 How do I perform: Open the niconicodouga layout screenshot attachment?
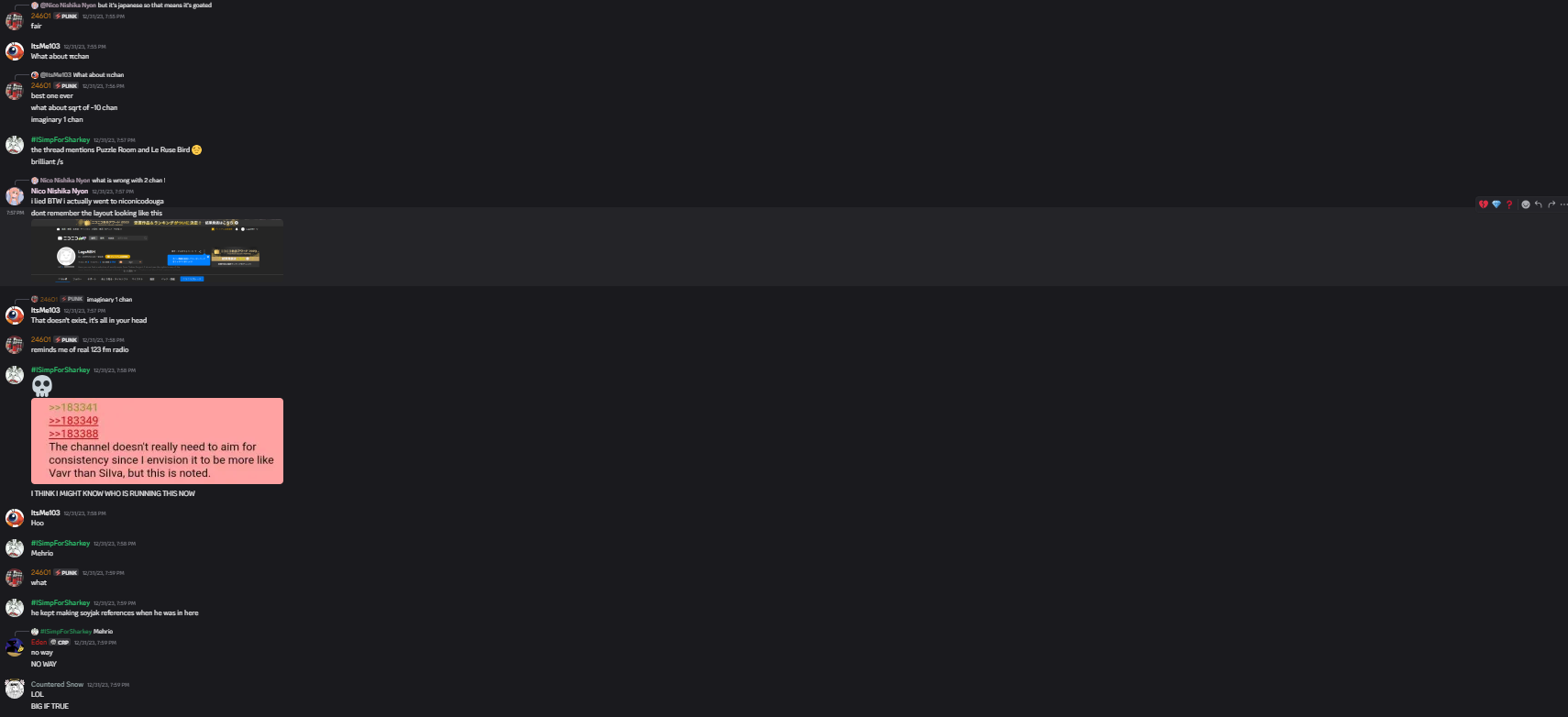coord(157,250)
